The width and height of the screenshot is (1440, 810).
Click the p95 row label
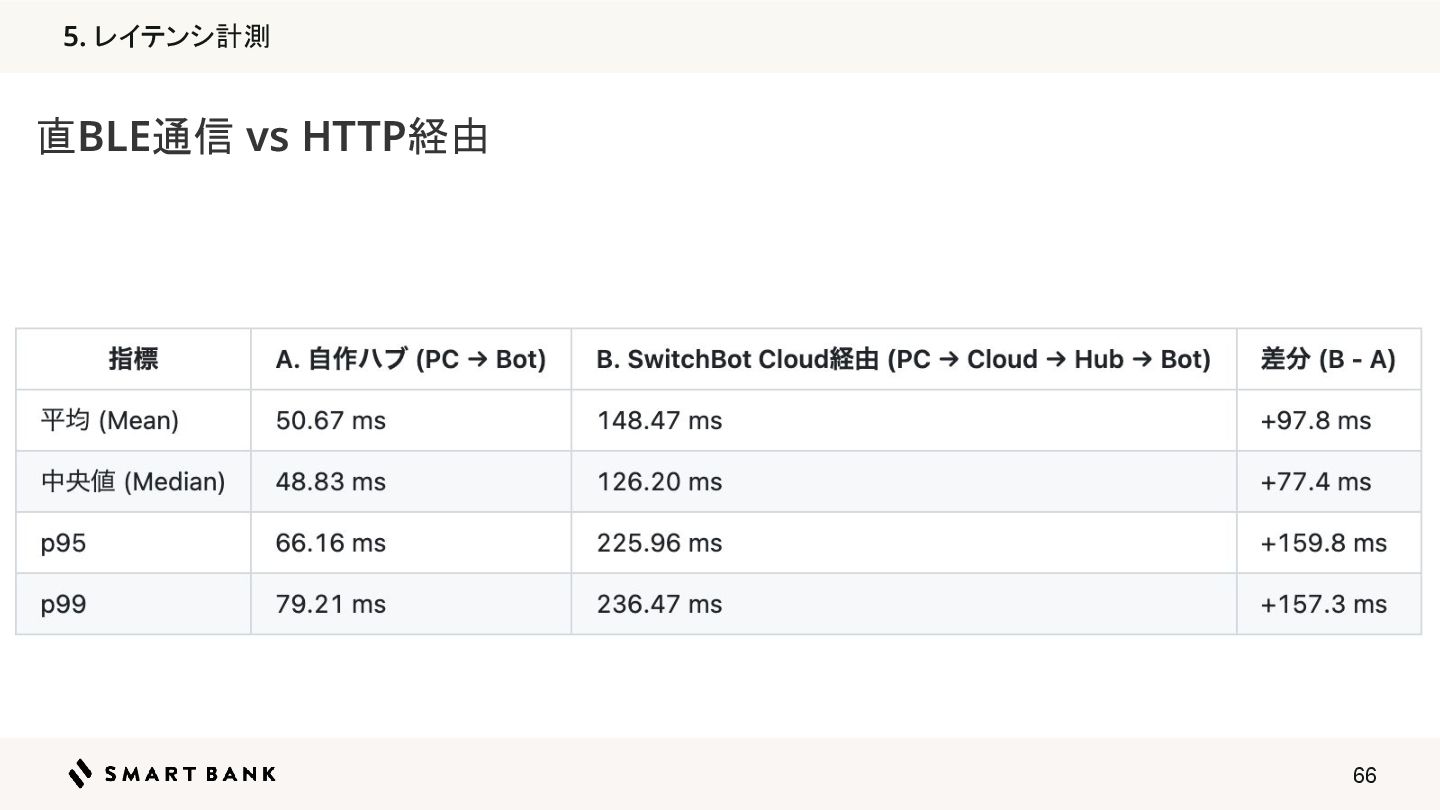tap(64, 543)
